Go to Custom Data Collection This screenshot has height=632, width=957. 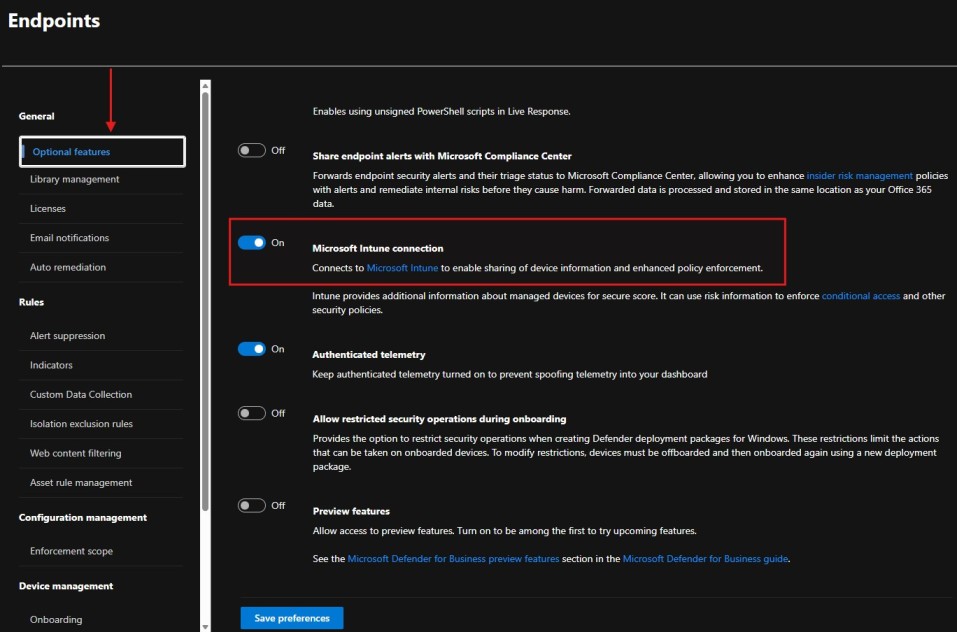81,394
